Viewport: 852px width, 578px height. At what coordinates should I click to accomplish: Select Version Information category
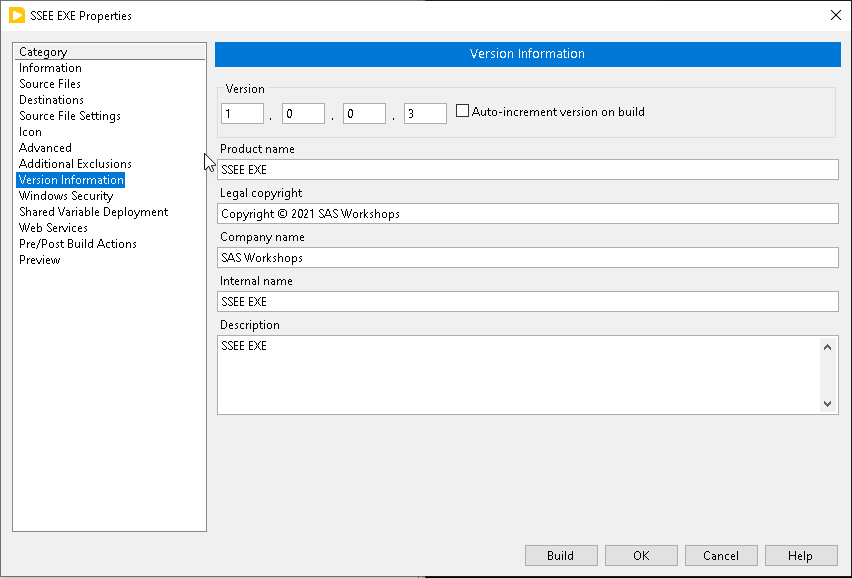pyautogui.click(x=71, y=180)
